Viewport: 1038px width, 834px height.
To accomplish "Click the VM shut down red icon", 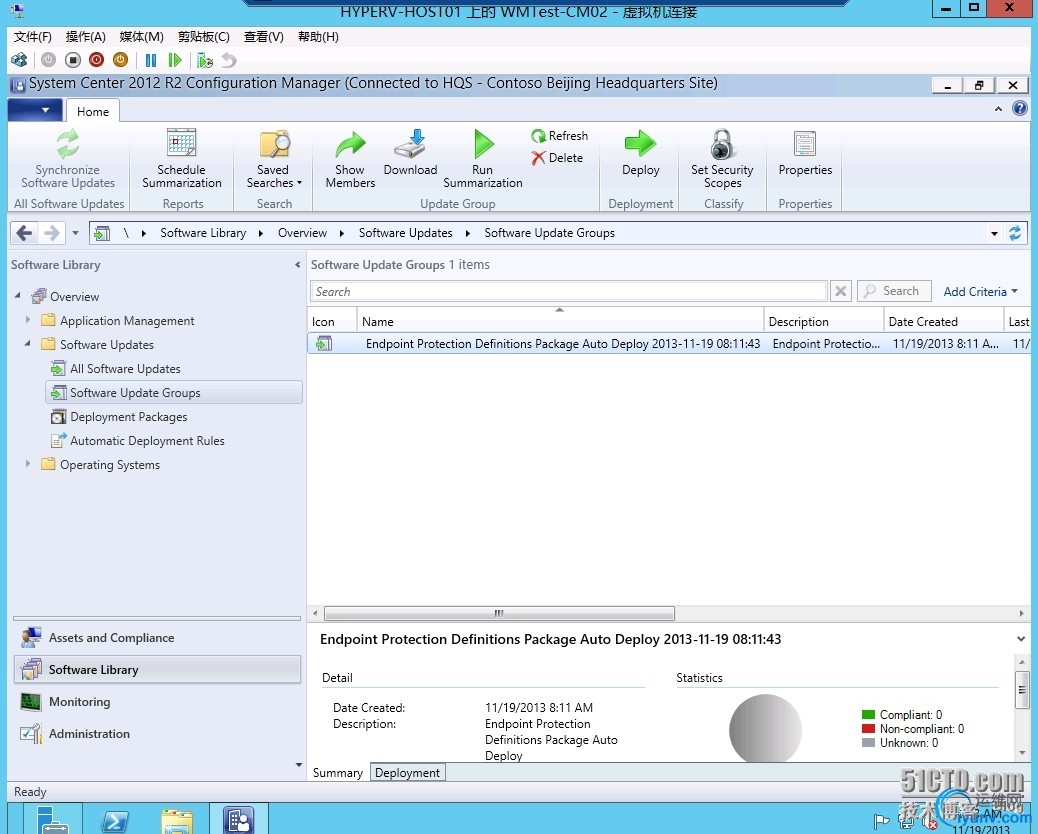I will coord(97,60).
